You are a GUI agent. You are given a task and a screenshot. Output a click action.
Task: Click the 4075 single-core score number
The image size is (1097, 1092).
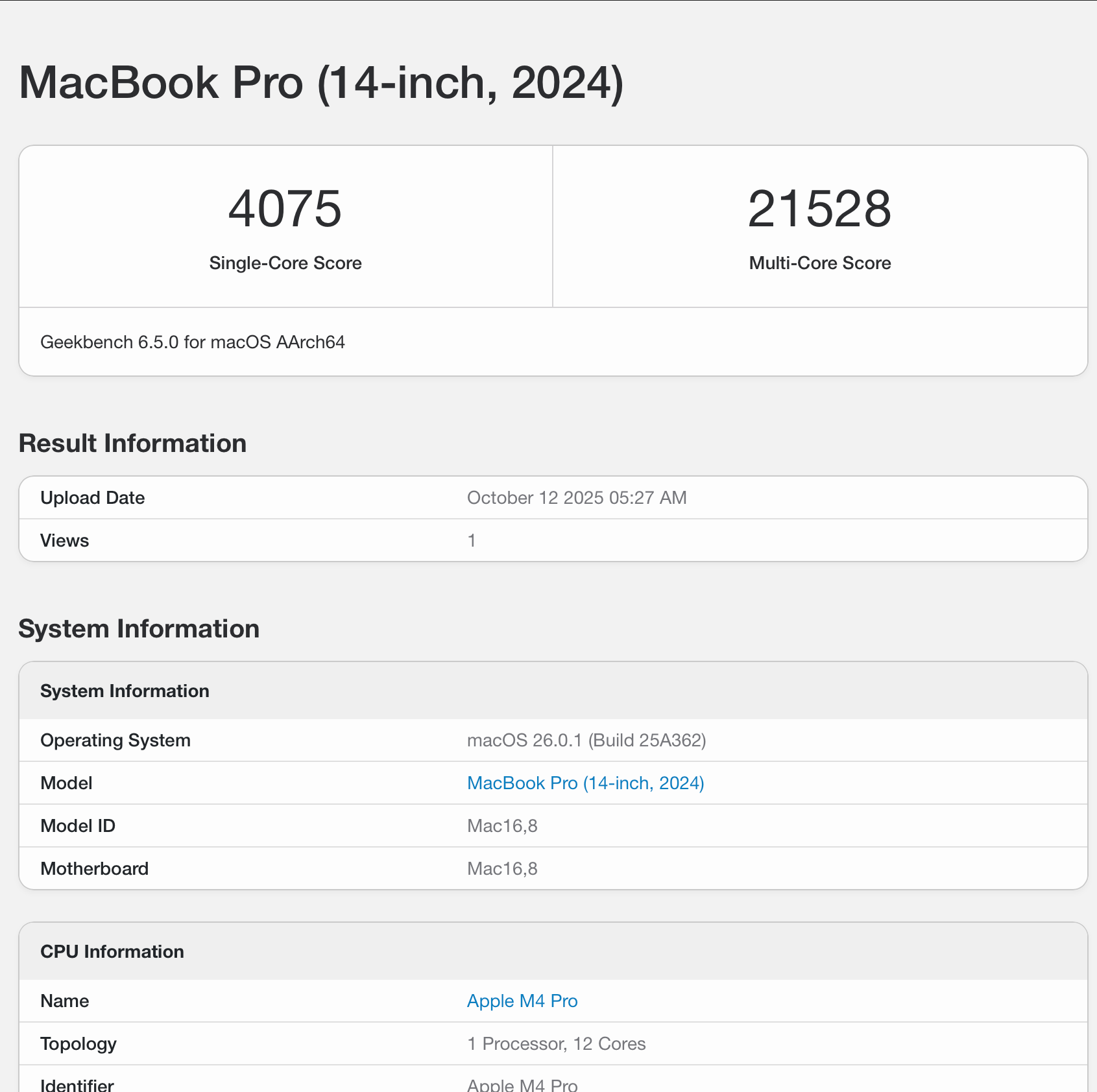[285, 209]
